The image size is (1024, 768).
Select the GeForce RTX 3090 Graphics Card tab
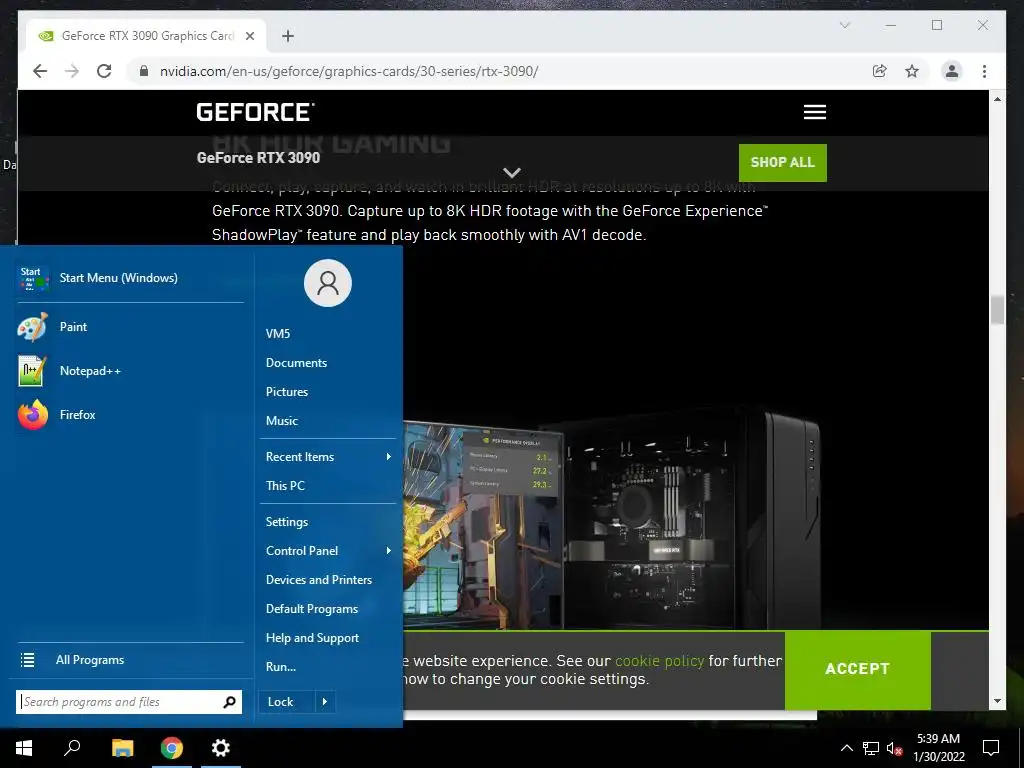point(146,36)
